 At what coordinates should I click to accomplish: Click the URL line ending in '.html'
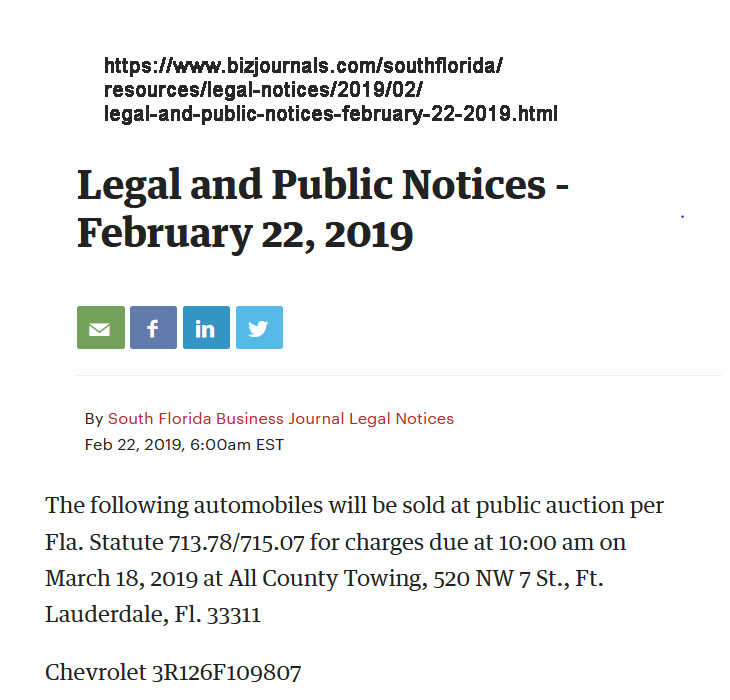tap(330, 114)
